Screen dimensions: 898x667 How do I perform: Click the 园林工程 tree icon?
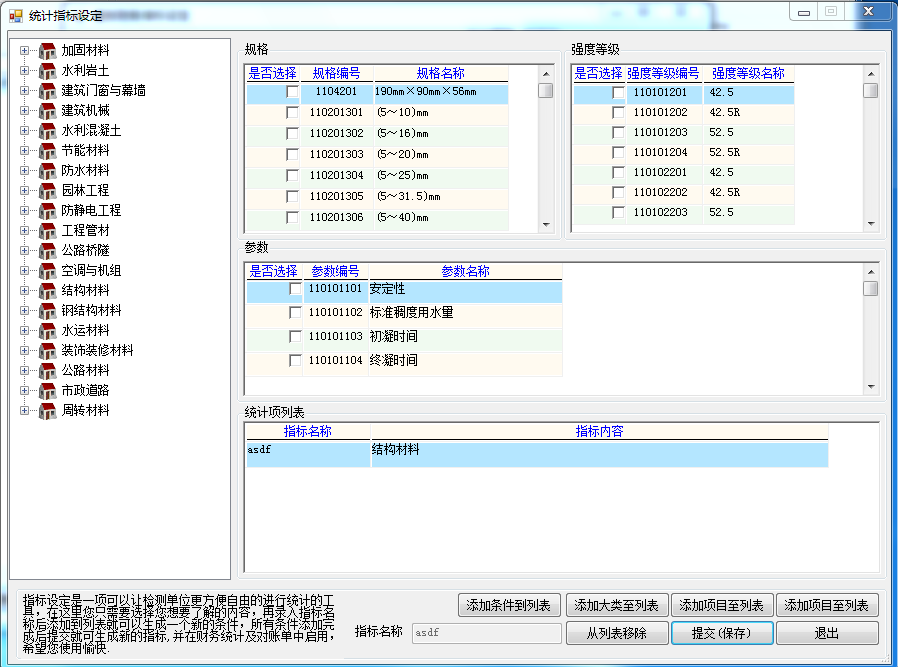click(47, 191)
